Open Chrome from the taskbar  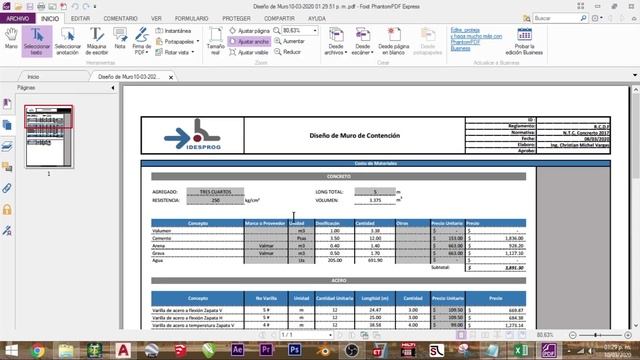(38, 350)
